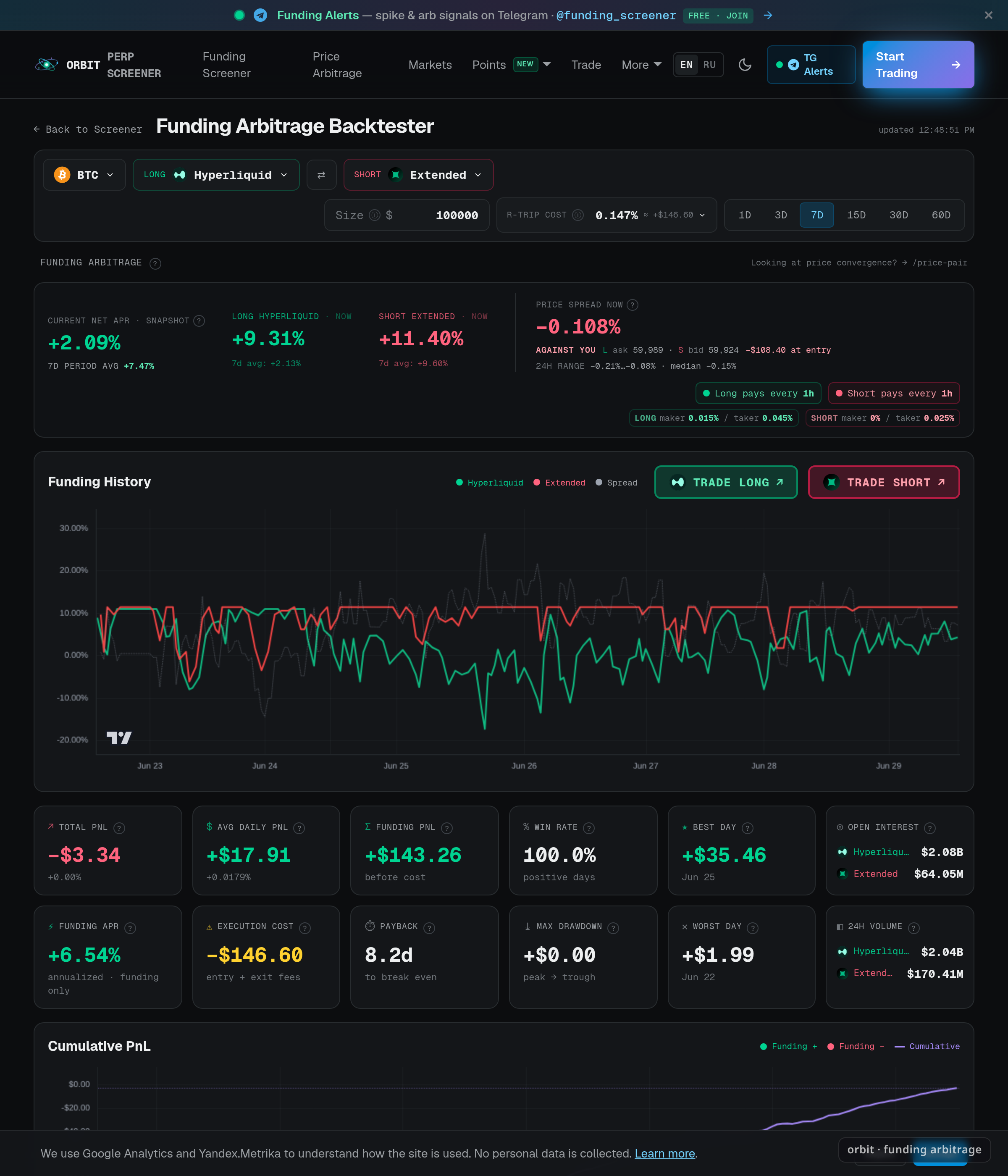Go to the Trade page

tap(586, 65)
